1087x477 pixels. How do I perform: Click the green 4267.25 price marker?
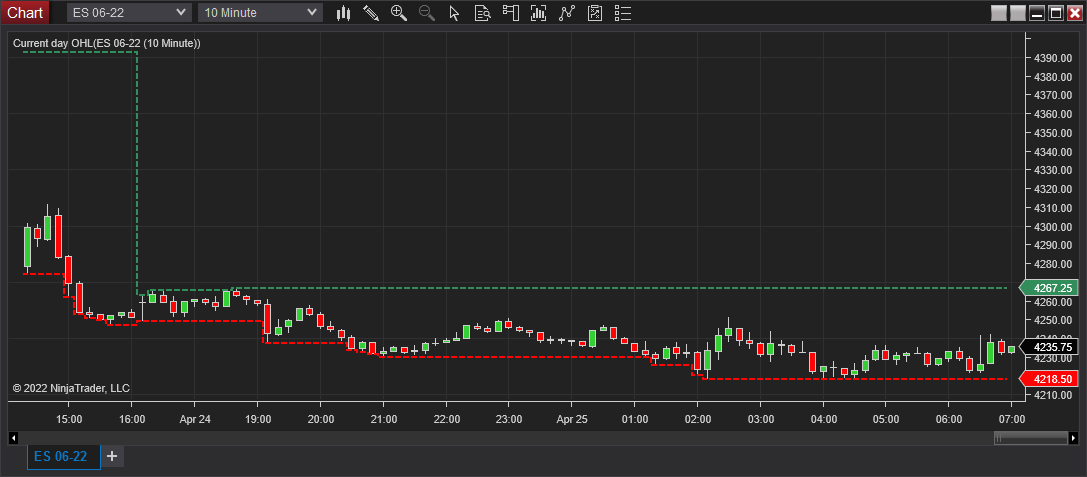point(1048,288)
